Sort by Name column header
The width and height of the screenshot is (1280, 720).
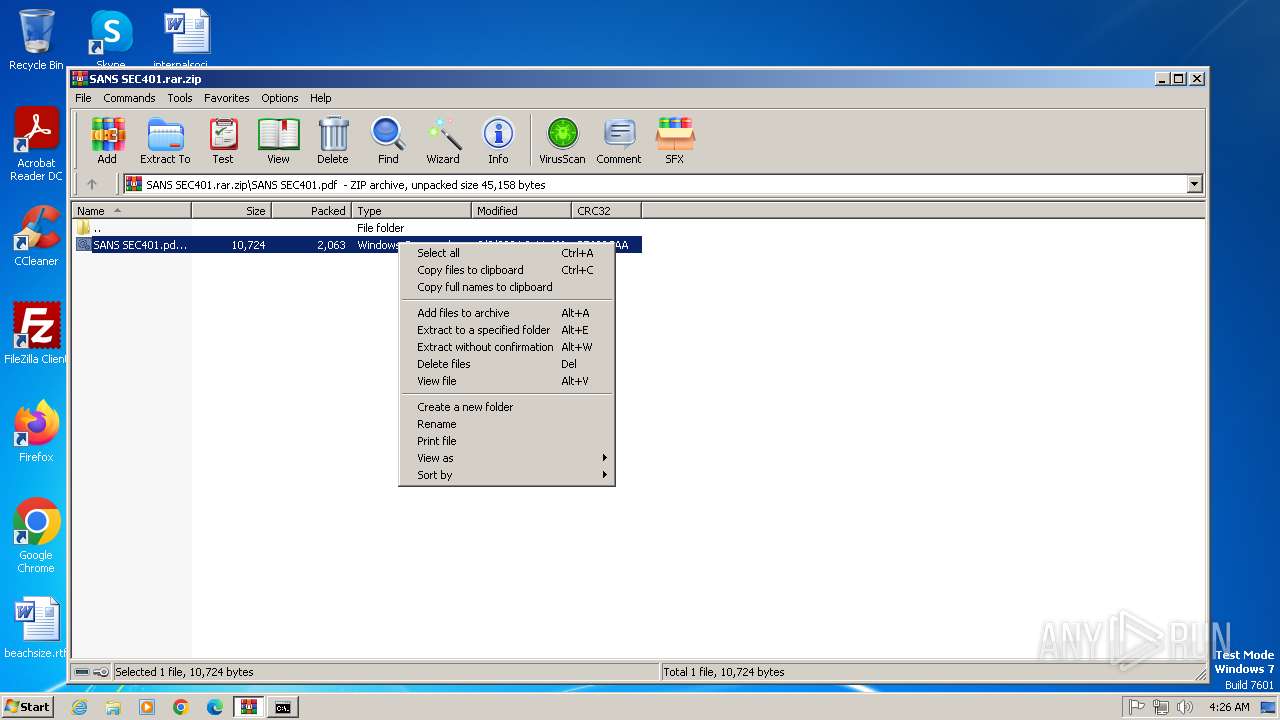pyautogui.click(x=131, y=211)
